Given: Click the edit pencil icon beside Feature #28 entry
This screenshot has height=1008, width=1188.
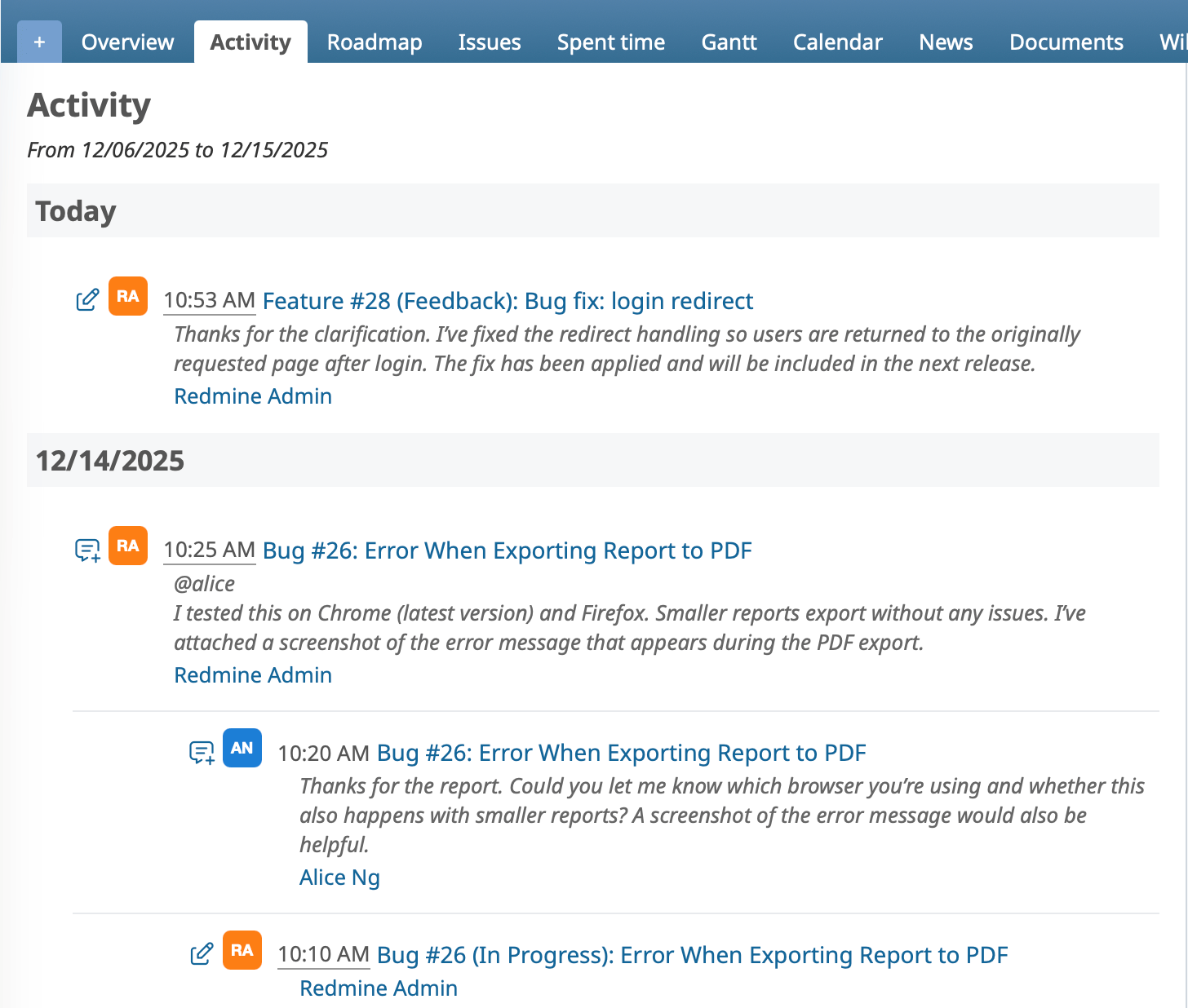Looking at the screenshot, I should pyautogui.click(x=87, y=298).
